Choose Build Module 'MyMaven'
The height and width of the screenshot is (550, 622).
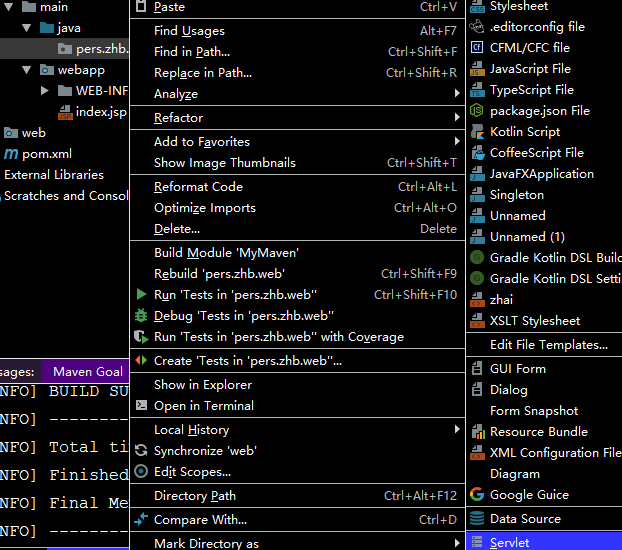pyautogui.click(x=297, y=253)
